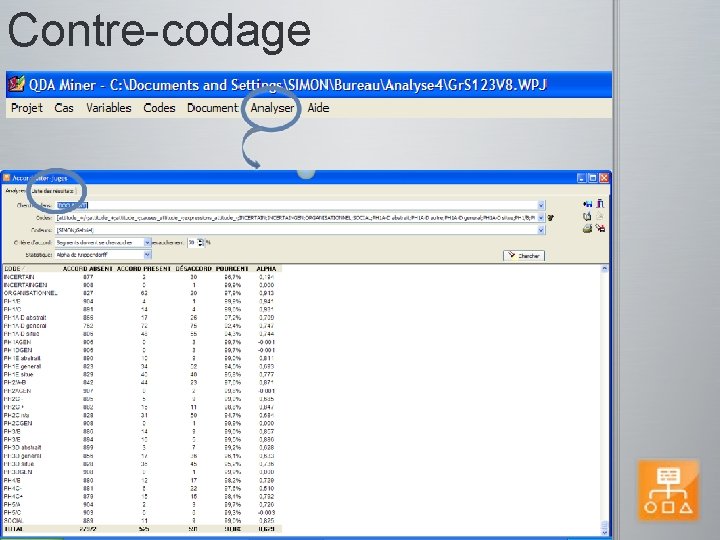Image resolution: width=720 pixels, height=540 pixels.
Task: Click the results table scroll-up arrow
Action: [x=604, y=269]
